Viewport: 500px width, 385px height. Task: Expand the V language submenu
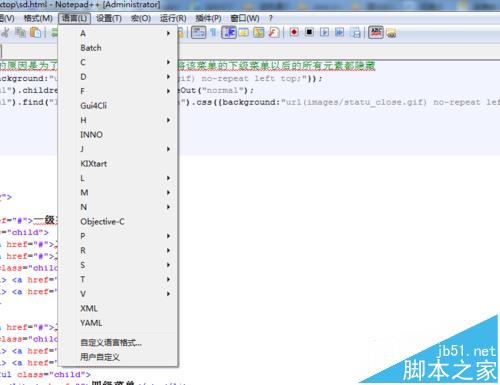click(118, 294)
